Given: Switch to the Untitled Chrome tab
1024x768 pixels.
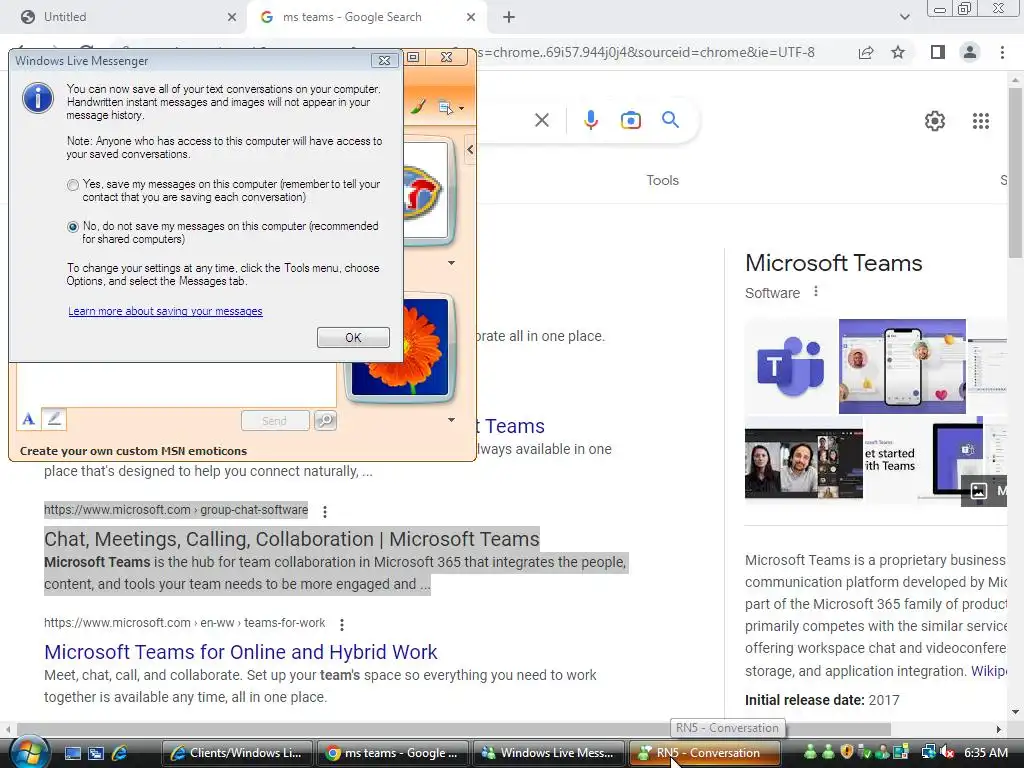Looking at the screenshot, I should [124, 17].
